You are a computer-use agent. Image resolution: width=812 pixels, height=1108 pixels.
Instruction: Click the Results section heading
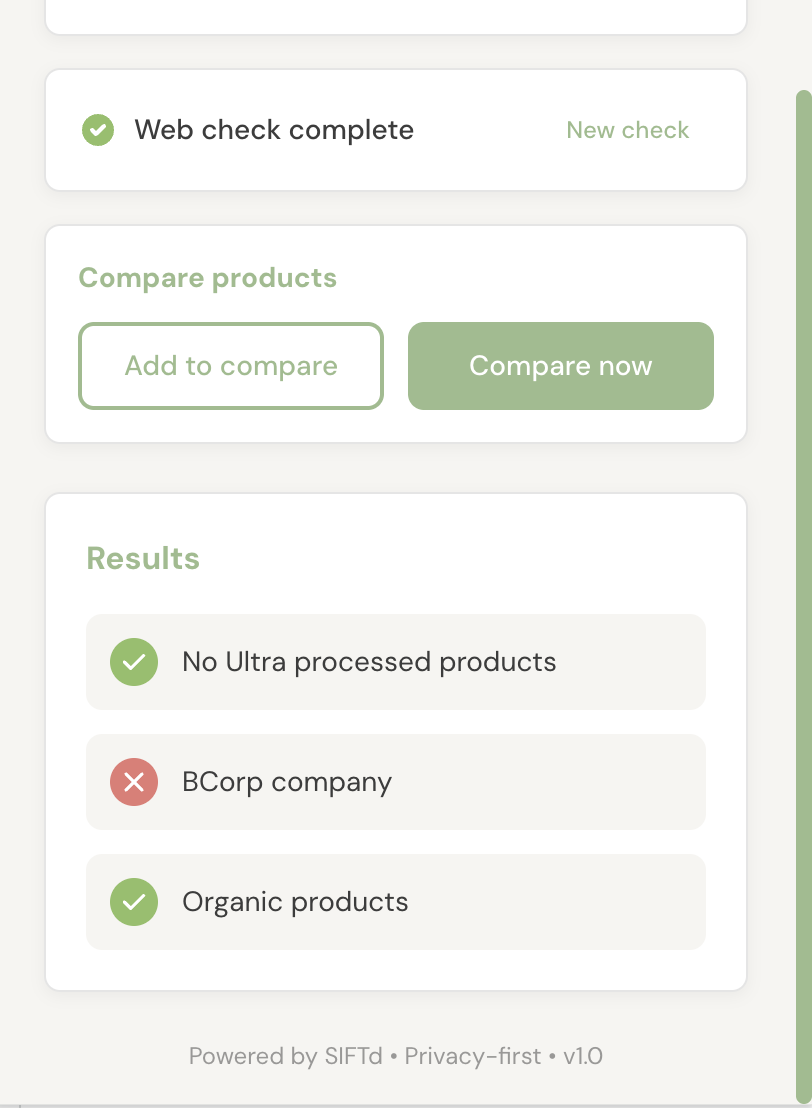pyautogui.click(x=143, y=558)
